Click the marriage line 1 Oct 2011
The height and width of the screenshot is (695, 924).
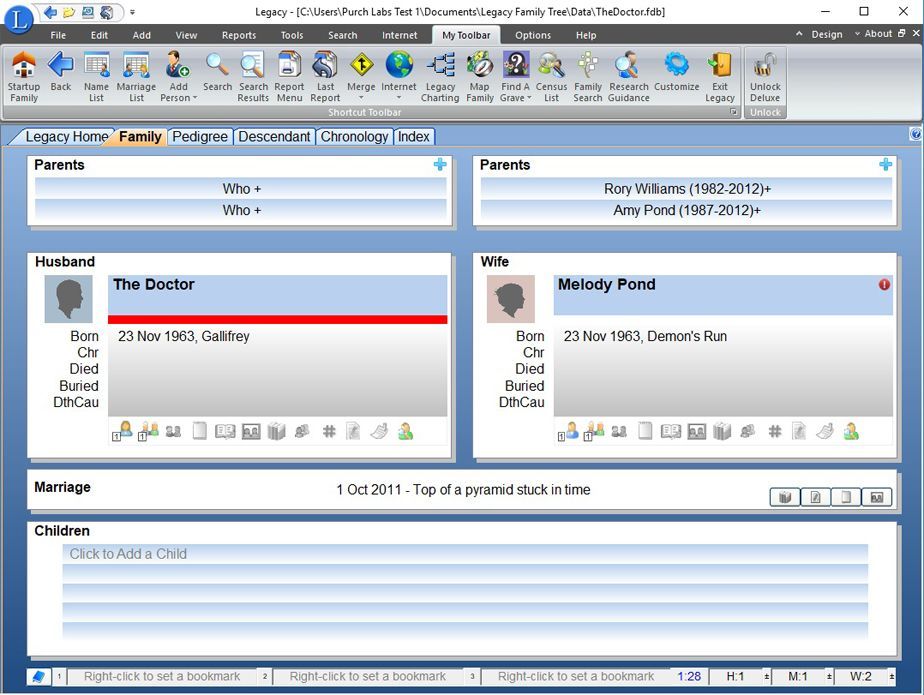coord(463,490)
